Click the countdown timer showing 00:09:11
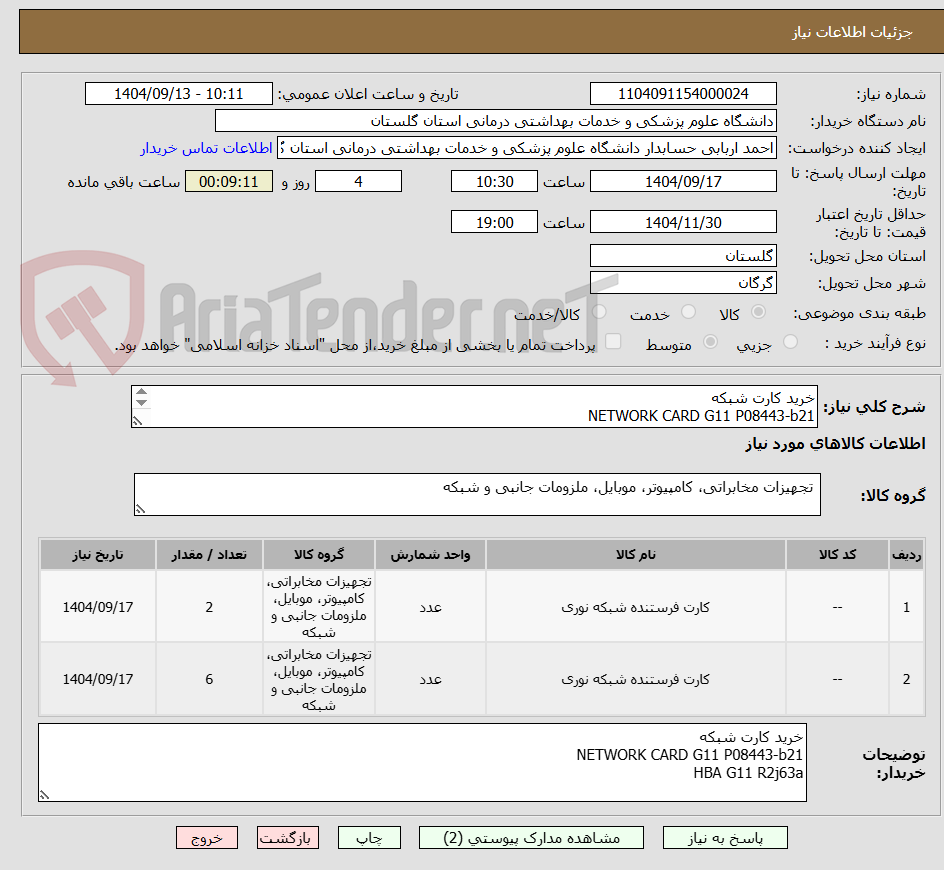944x870 pixels. (229, 181)
